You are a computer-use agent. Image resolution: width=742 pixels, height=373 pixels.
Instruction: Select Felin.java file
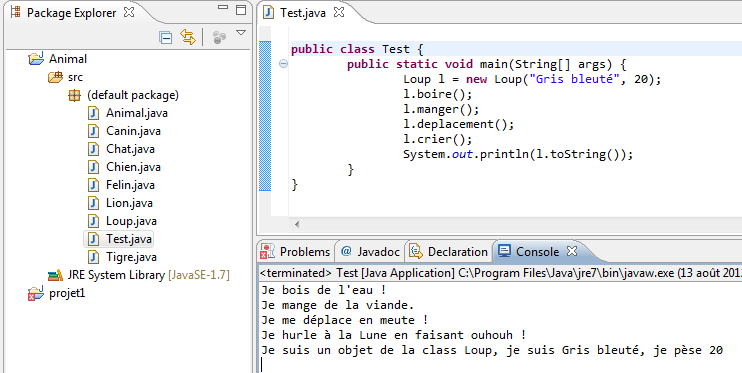pos(130,185)
